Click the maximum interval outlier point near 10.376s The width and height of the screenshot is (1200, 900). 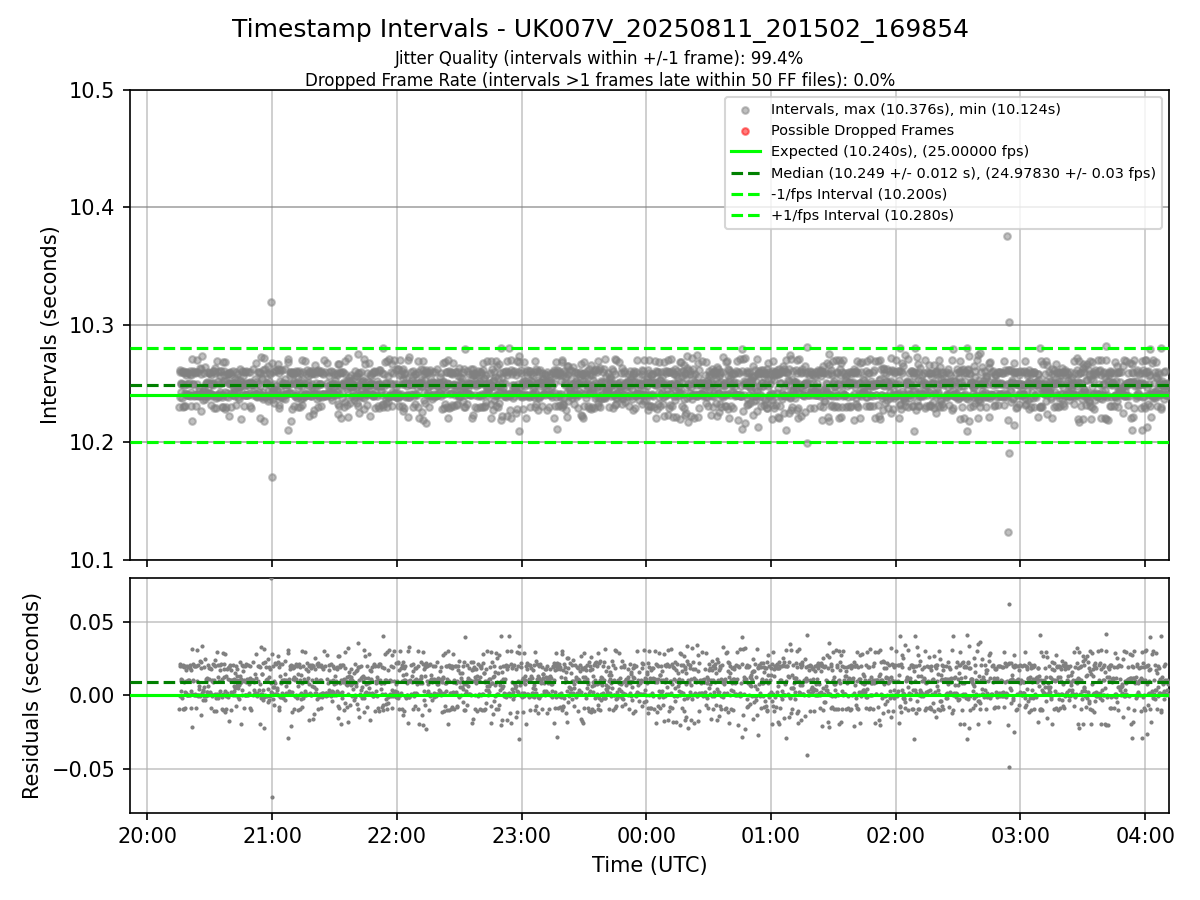1007,236
